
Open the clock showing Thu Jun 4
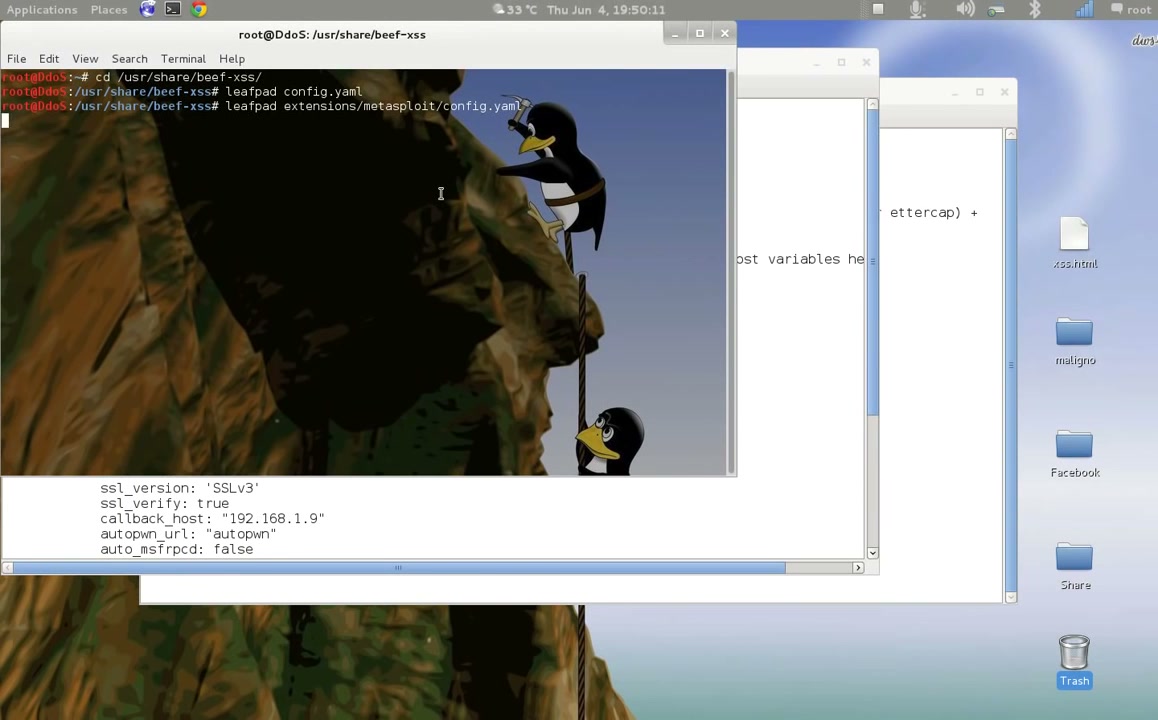(x=606, y=10)
